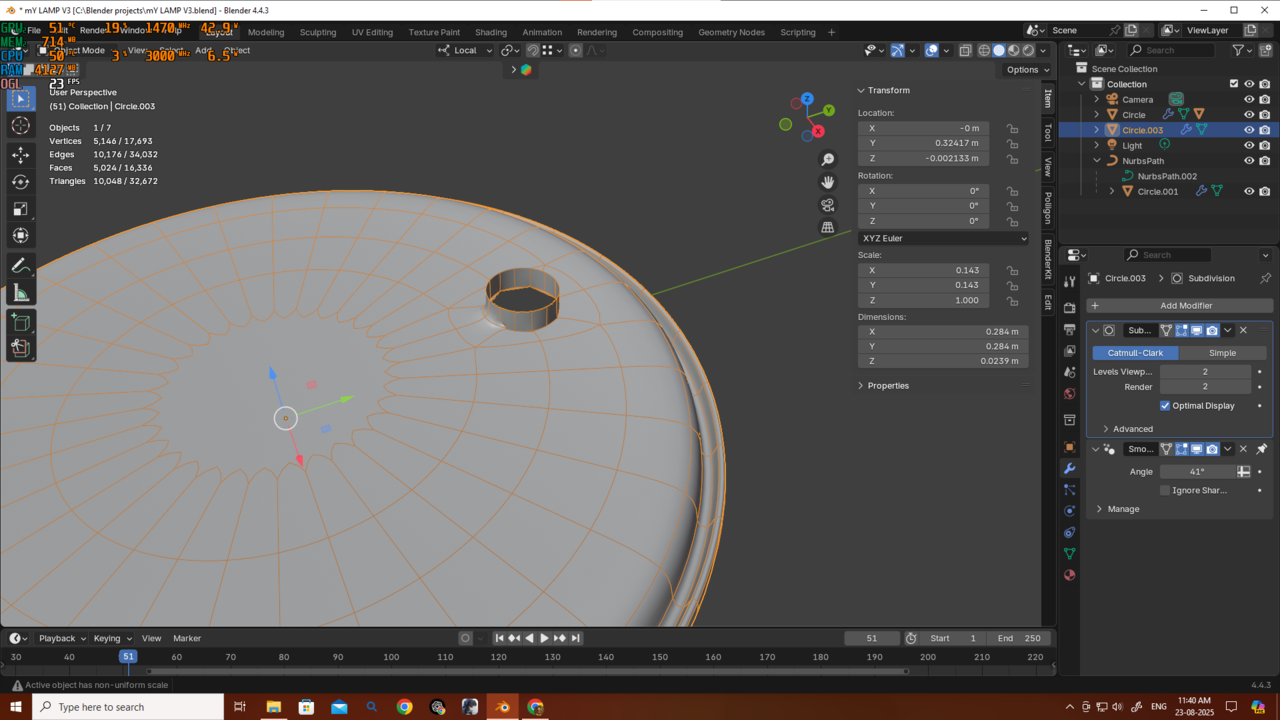This screenshot has height=720, width=1280.
Task: Toggle camera view gizmo icon
Action: tap(827, 205)
